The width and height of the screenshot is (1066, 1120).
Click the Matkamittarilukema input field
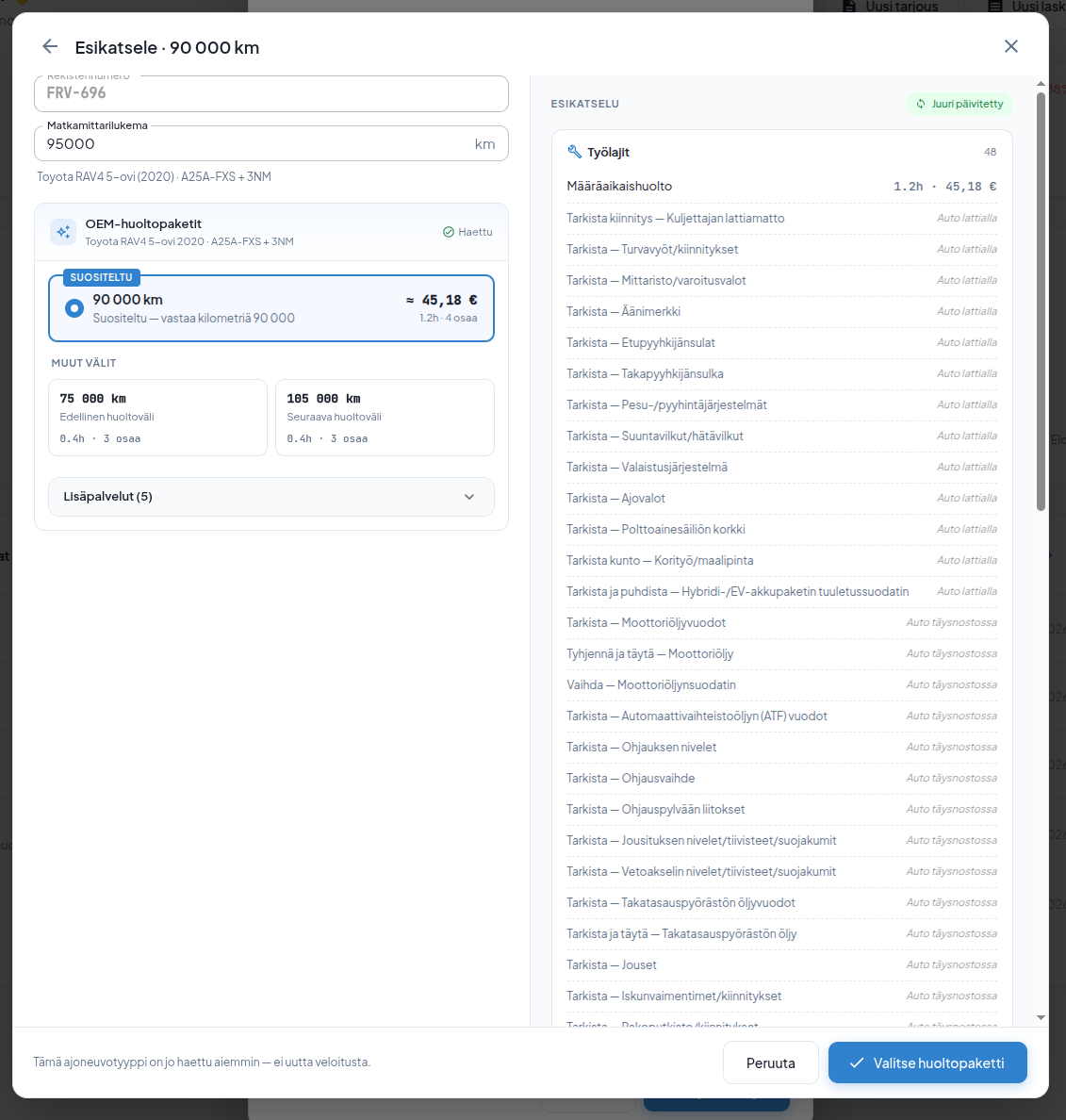click(271, 143)
